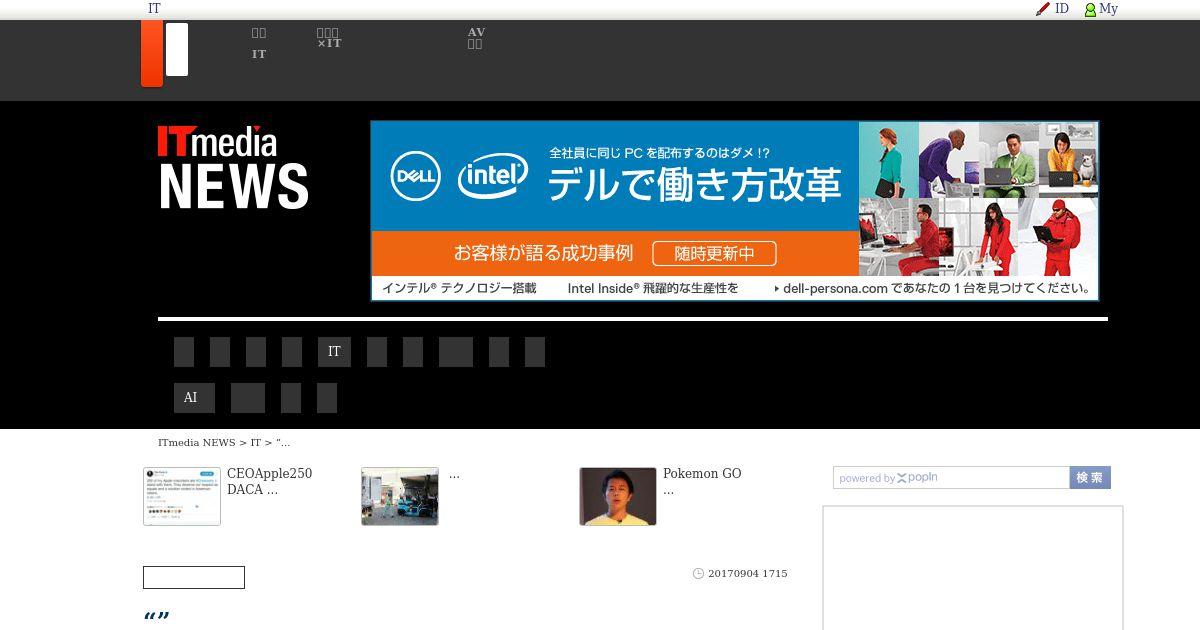Click the green user My icon
This screenshot has height=630, width=1200.
coord(1091,10)
